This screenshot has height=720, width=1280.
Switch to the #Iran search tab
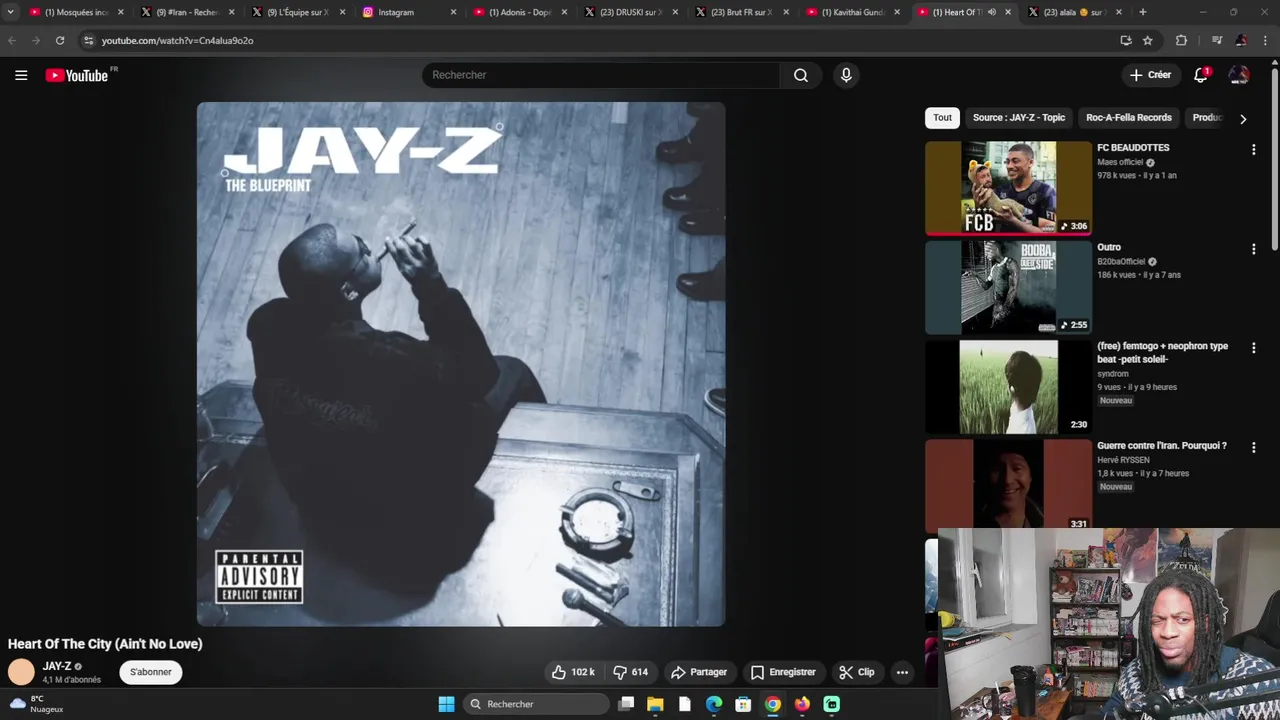(x=187, y=12)
